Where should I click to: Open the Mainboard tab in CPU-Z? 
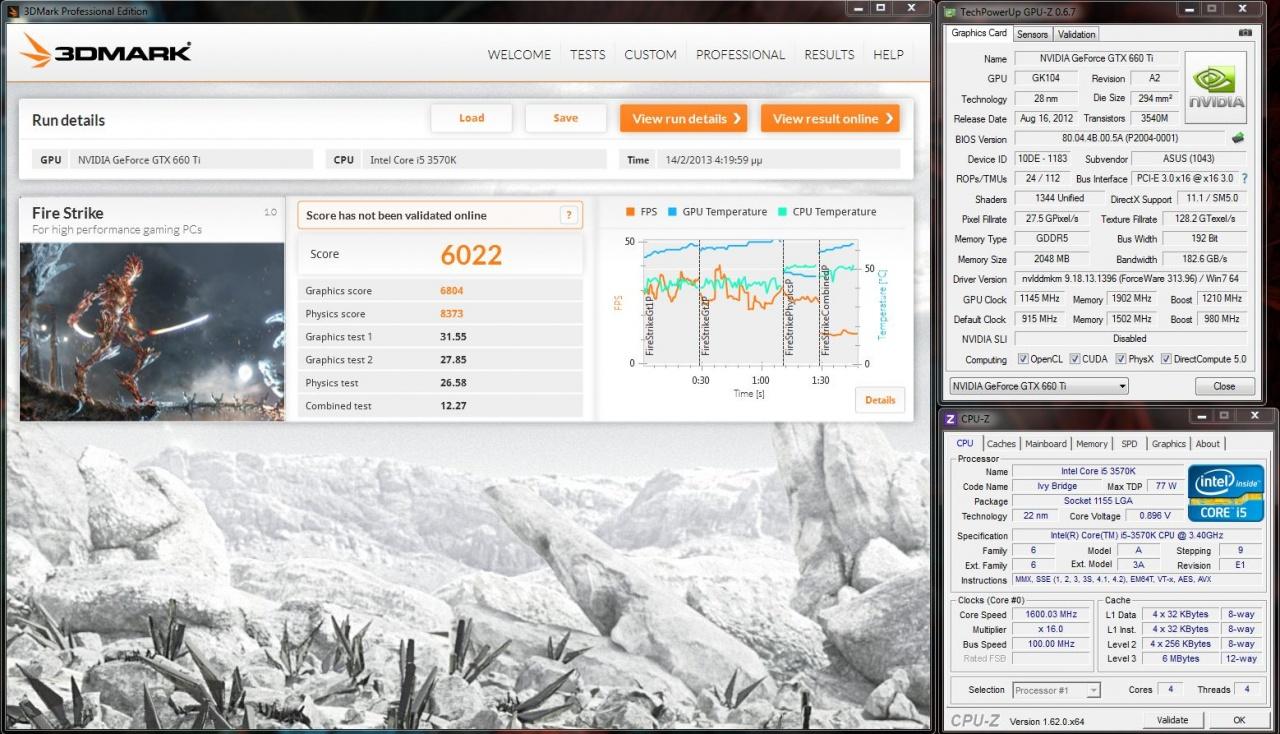[x=1045, y=444]
